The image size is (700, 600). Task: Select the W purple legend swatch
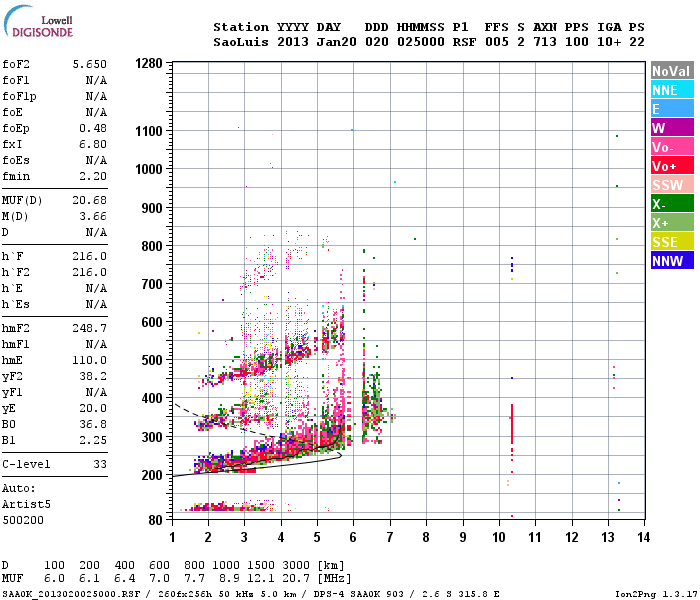(x=672, y=128)
